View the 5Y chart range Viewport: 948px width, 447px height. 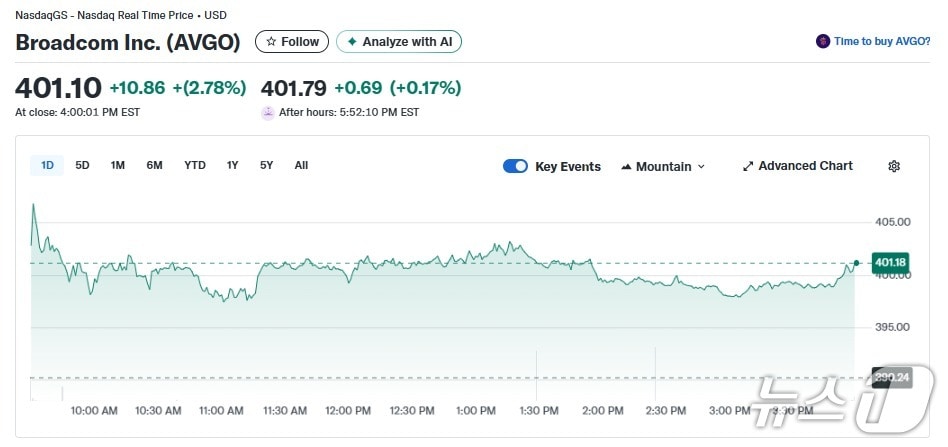coord(267,165)
